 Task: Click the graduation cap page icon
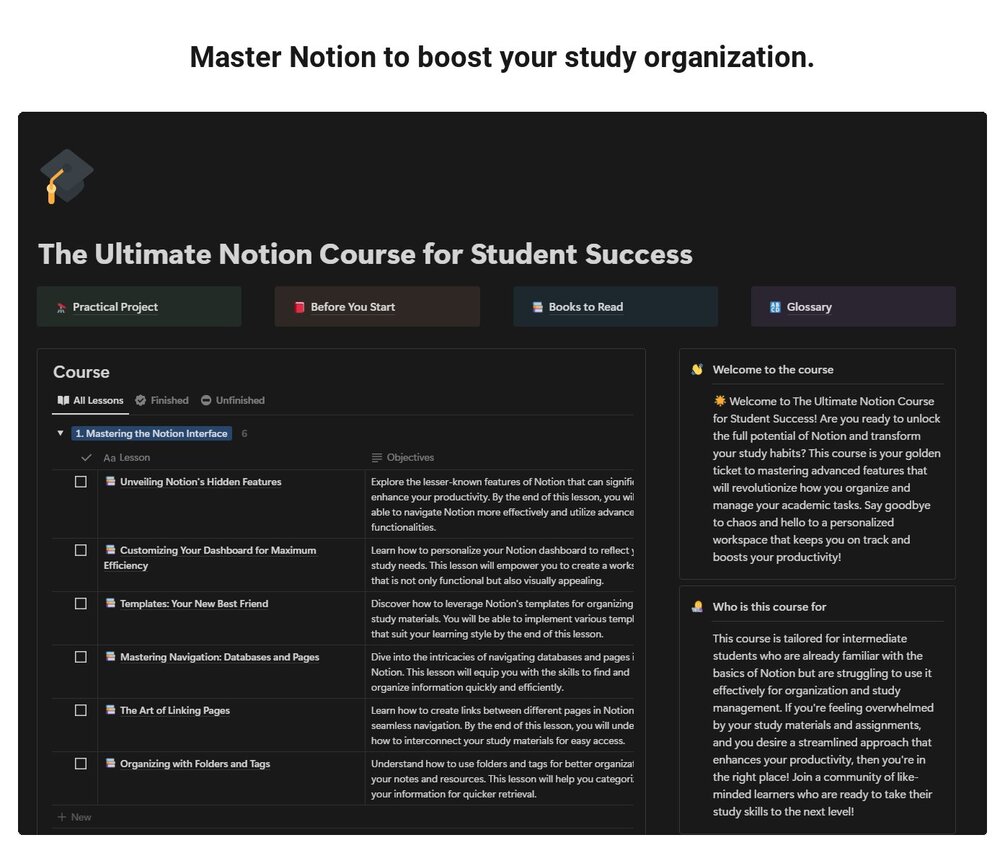(x=67, y=176)
